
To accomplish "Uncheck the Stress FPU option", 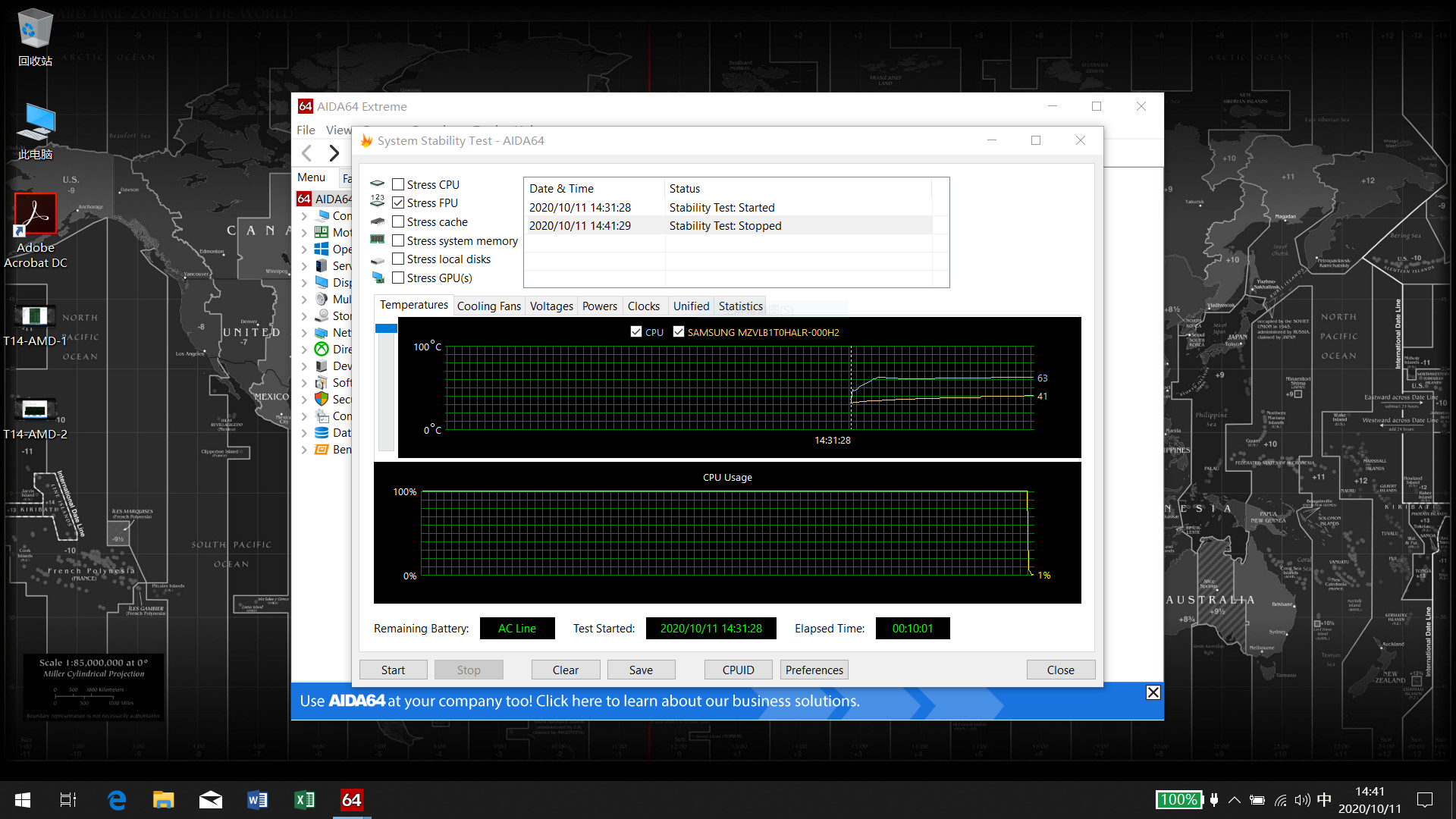I will [398, 202].
